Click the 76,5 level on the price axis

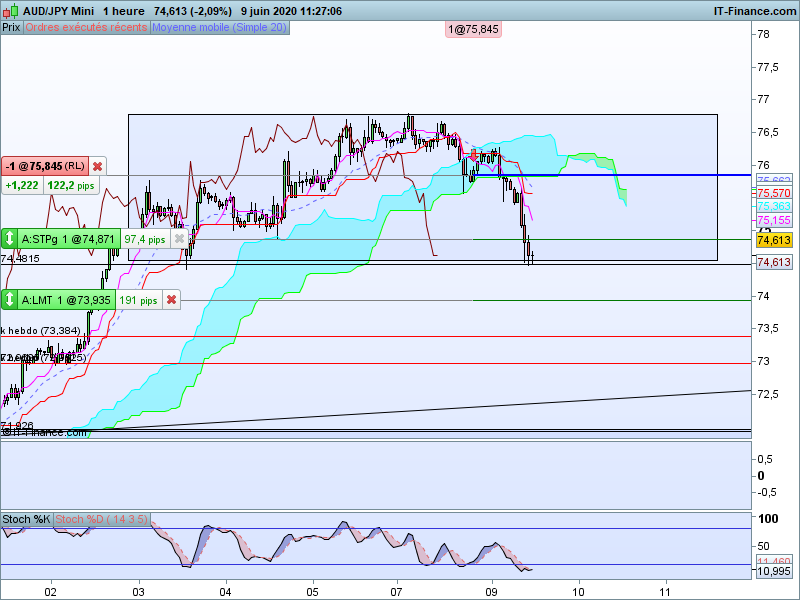(x=768, y=132)
